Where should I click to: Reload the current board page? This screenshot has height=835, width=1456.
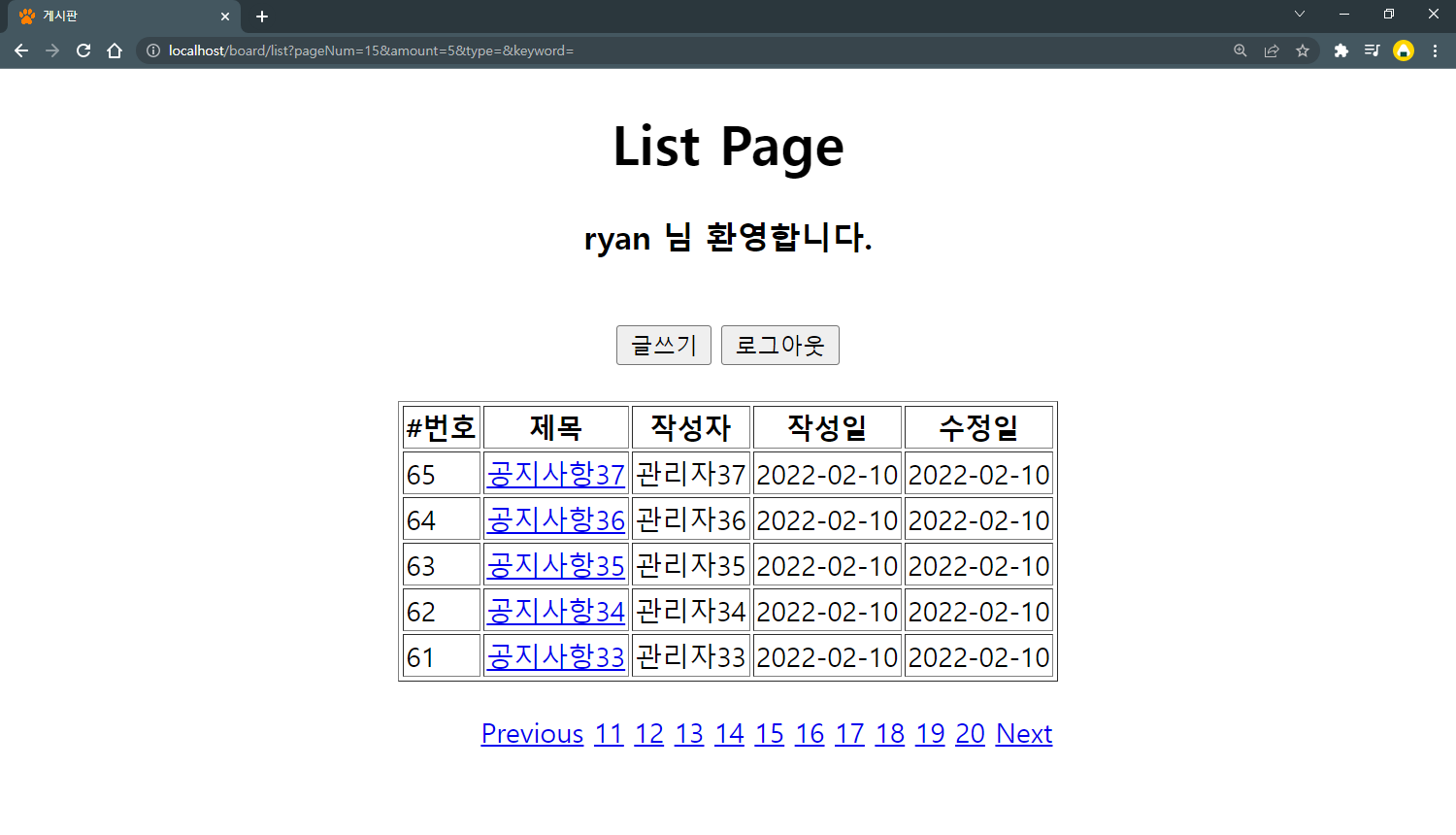[x=83, y=50]
